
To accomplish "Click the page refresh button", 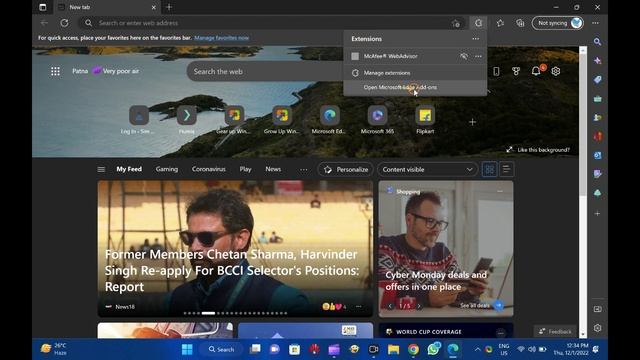I will (64, 23).
